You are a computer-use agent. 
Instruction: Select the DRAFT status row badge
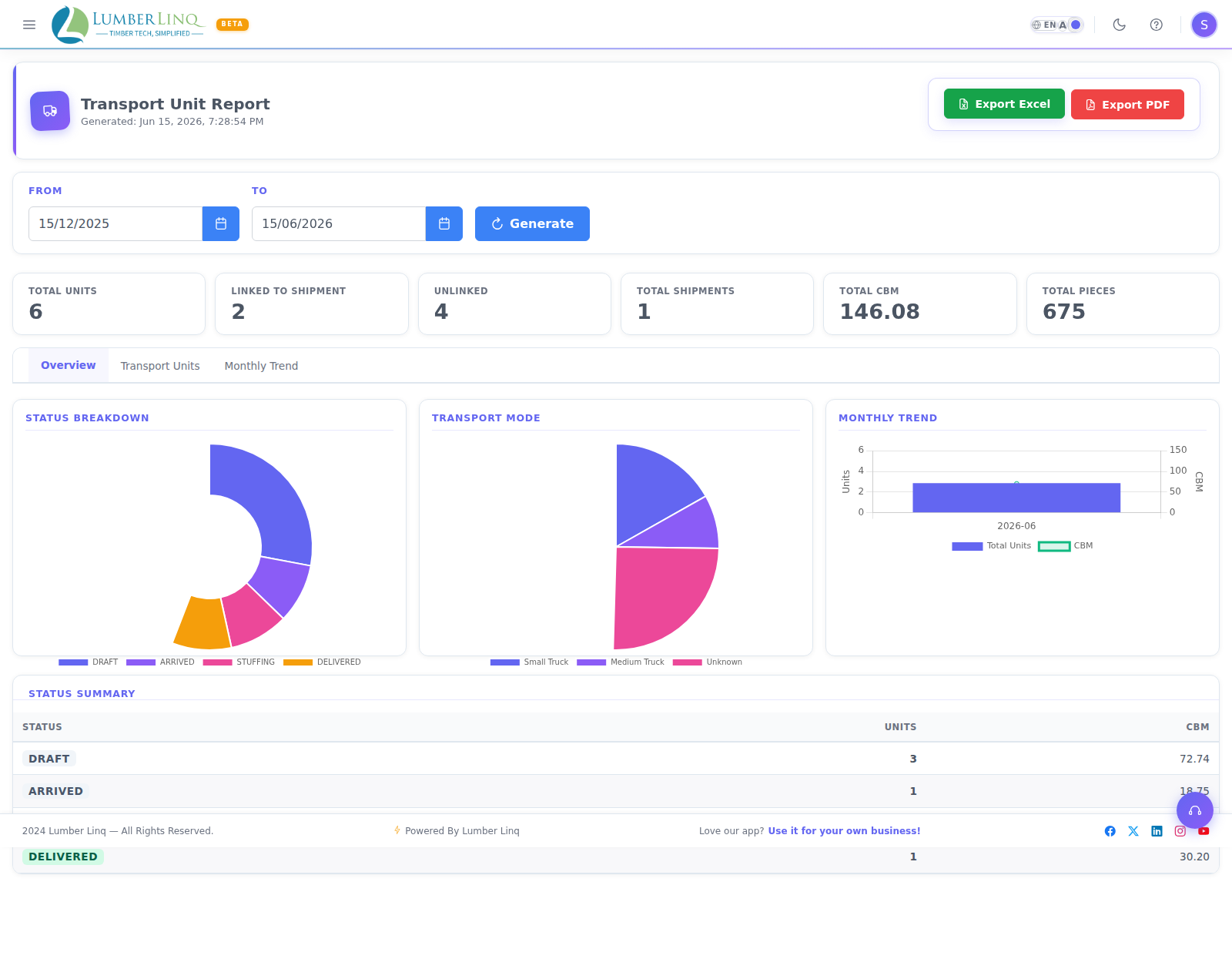(x=49, y=759)
